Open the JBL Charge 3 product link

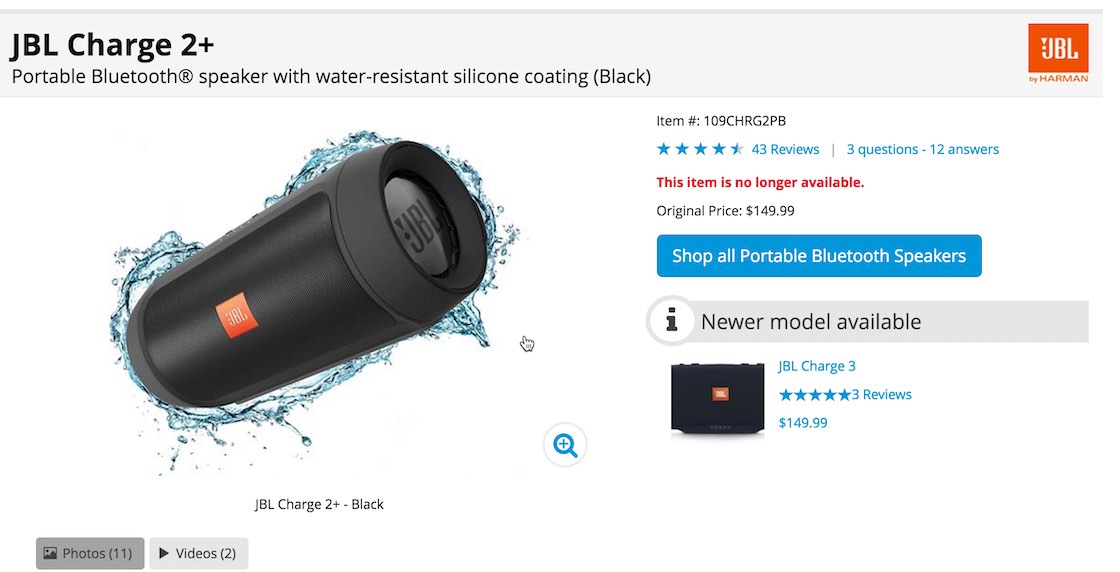817,366
